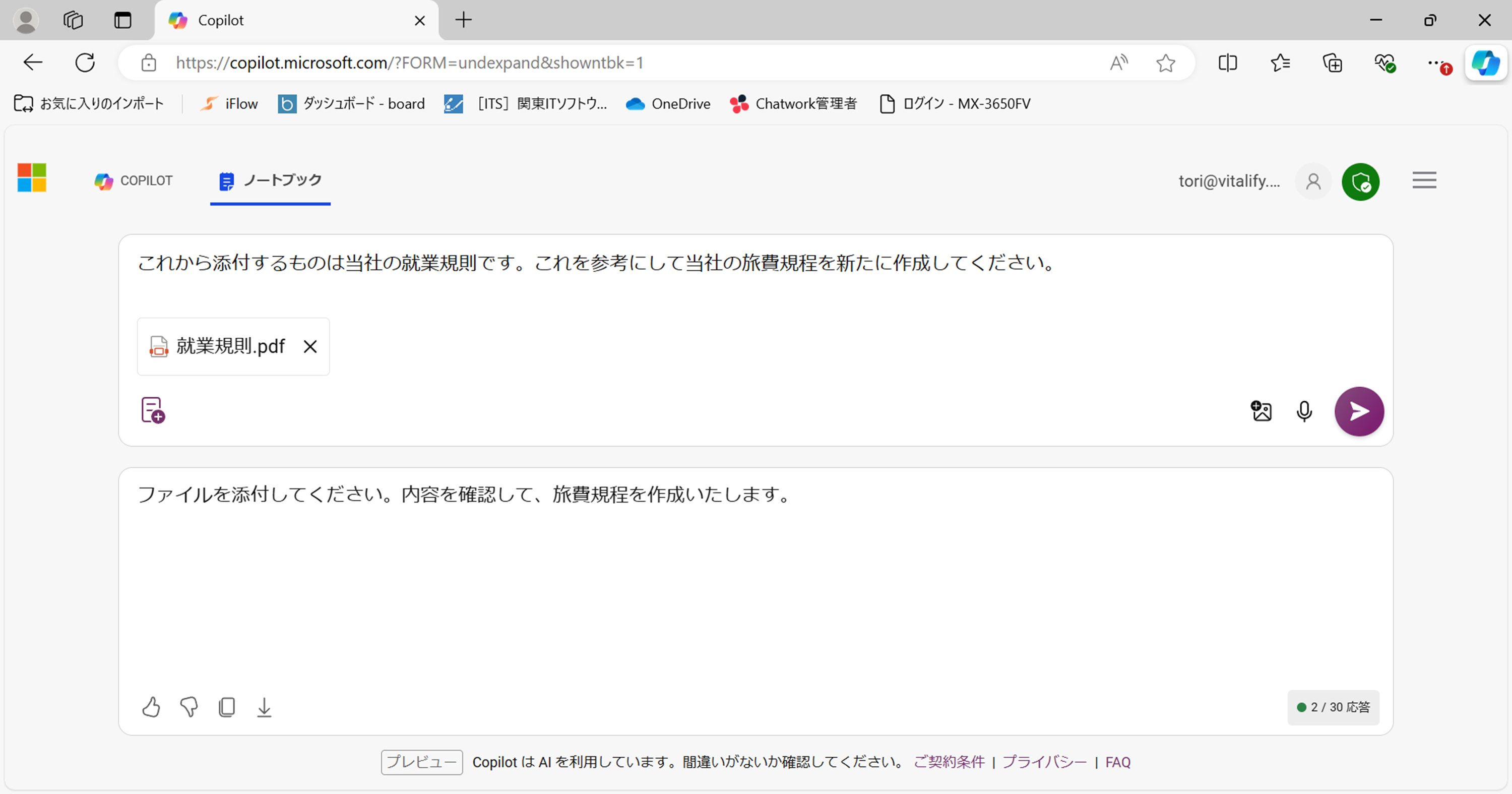
Task: Give thumbs up to the response
Action: (151, 707)
